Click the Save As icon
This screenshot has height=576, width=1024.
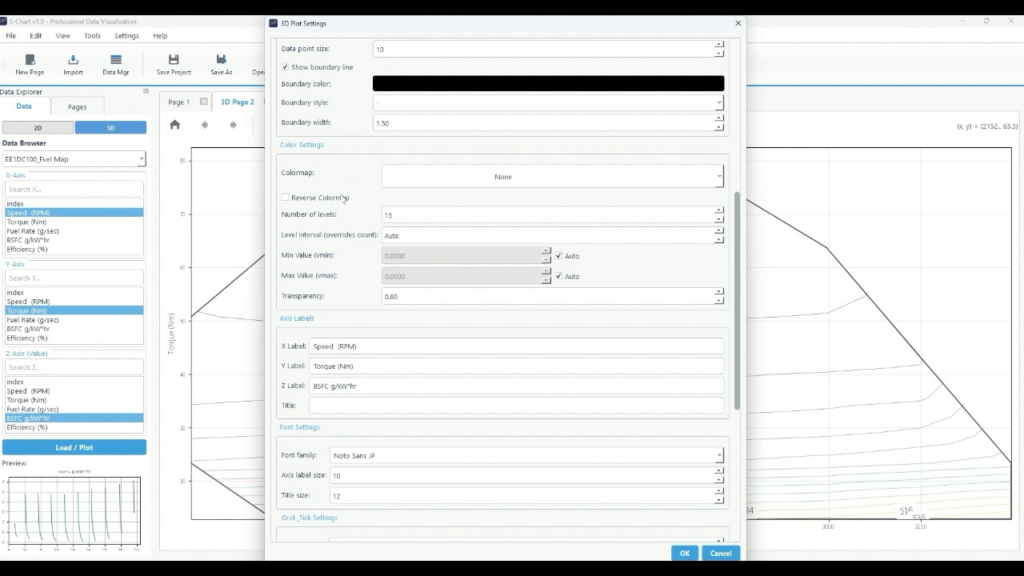click(221, 60)
